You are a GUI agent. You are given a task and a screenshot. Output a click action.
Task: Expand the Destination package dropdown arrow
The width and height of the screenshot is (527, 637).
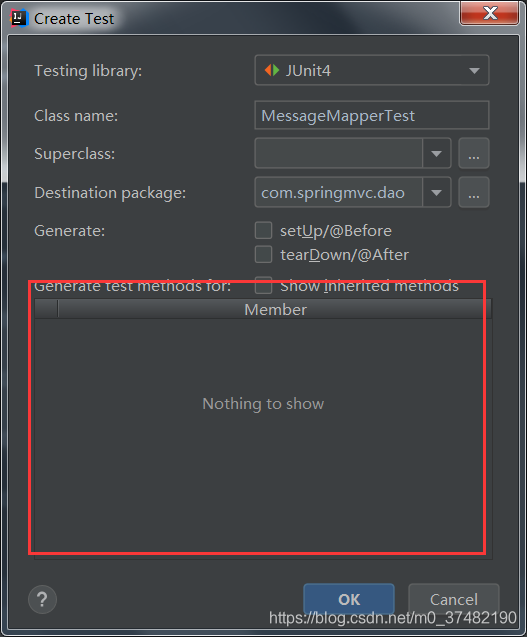[436, 193]
